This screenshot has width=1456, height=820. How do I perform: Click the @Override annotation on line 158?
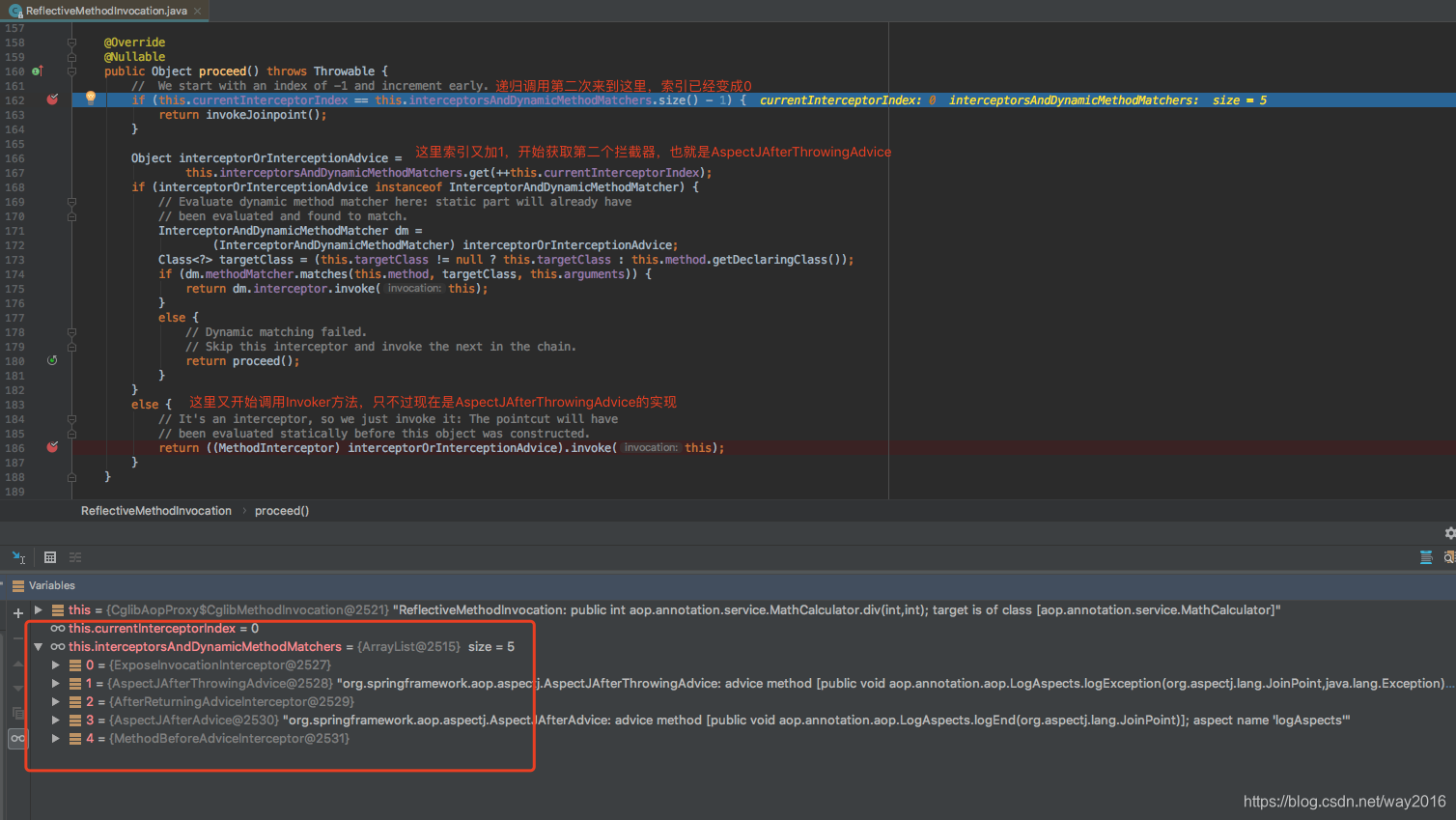pyautogui.click(x=134, y=42)
